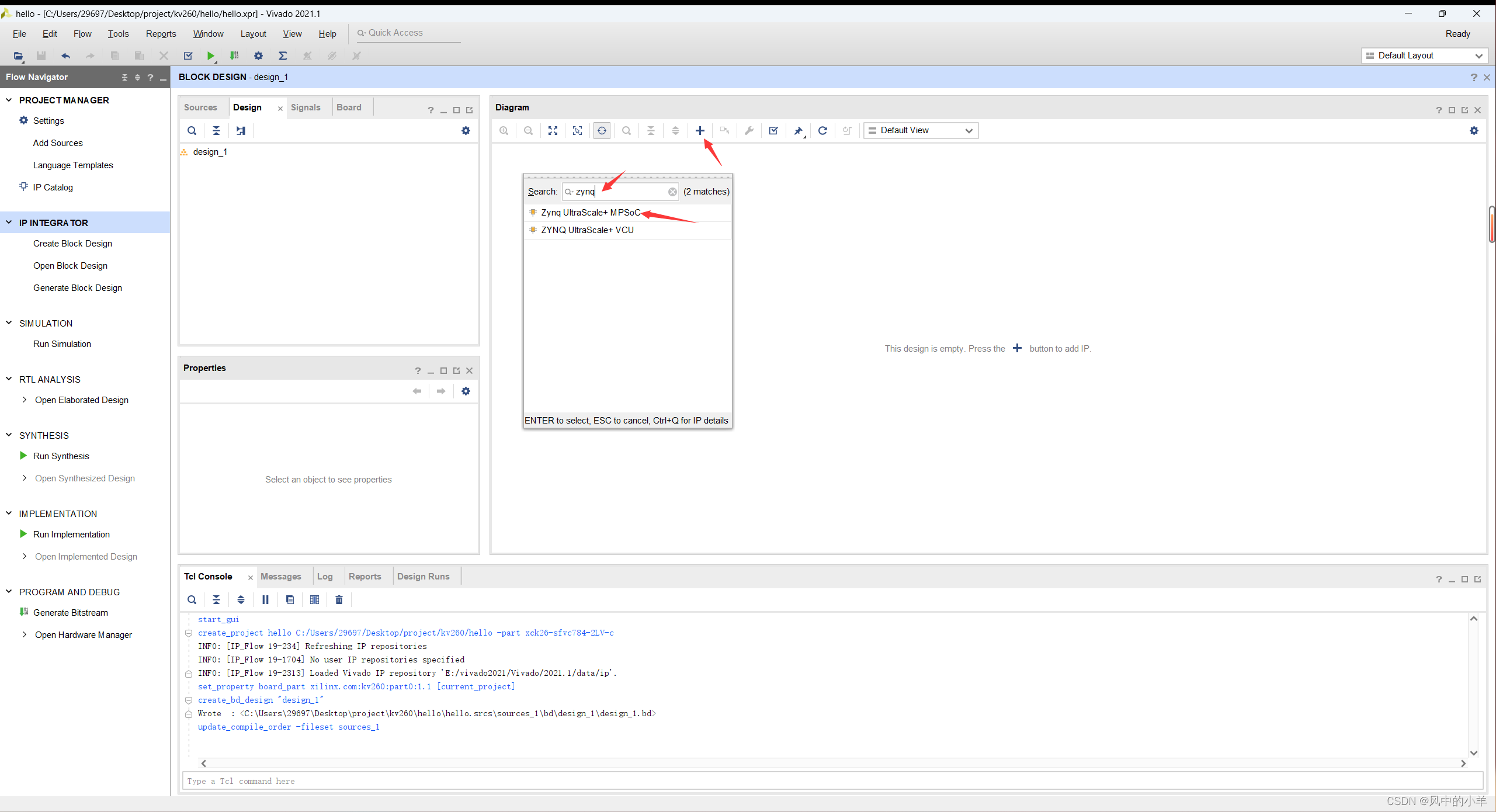The width and height of the screenshot is (1496, 812).
Task: Click Validate Design icon in Diagram toolbar
Action: [x=773, y=130]
